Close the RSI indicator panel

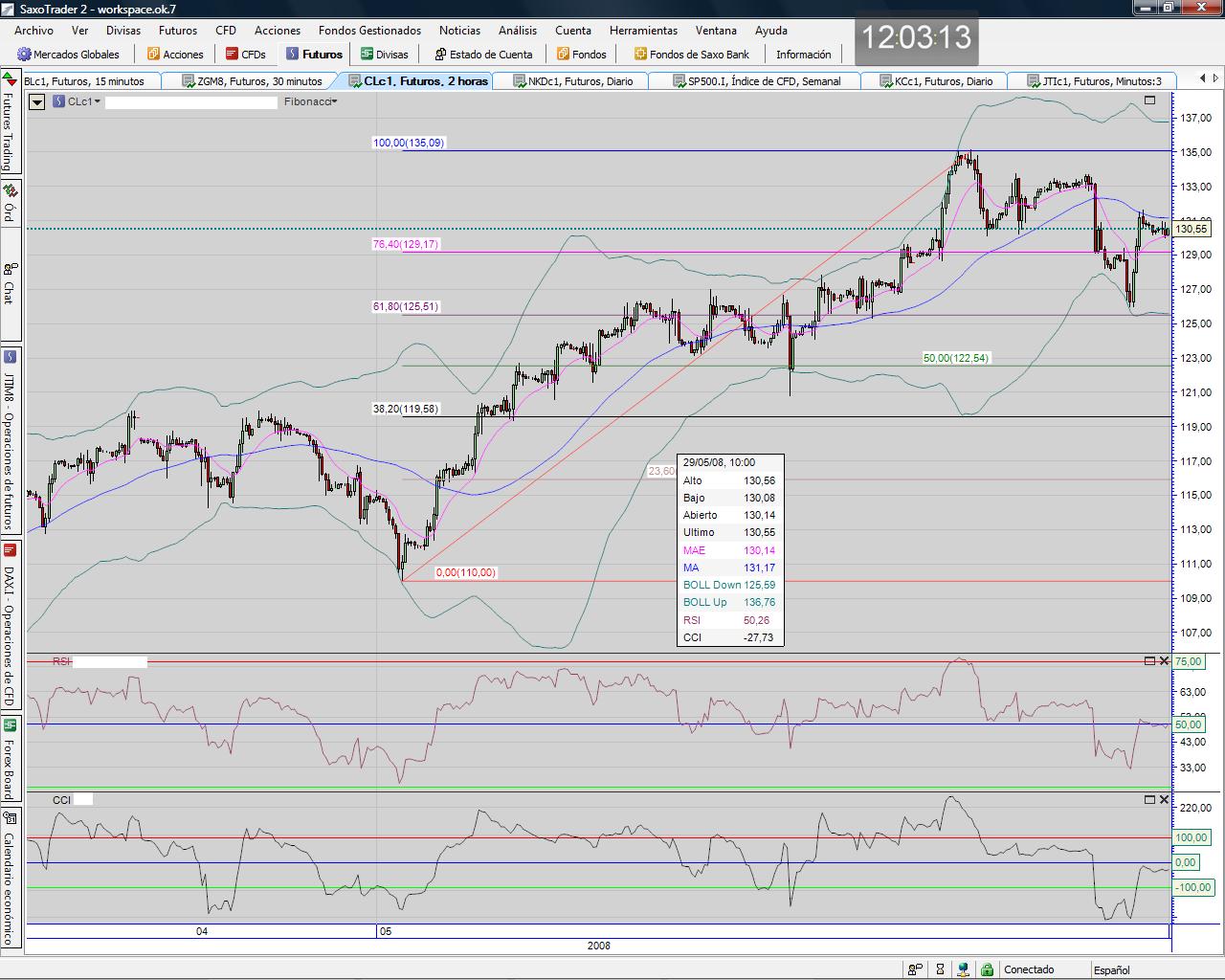1164,661
